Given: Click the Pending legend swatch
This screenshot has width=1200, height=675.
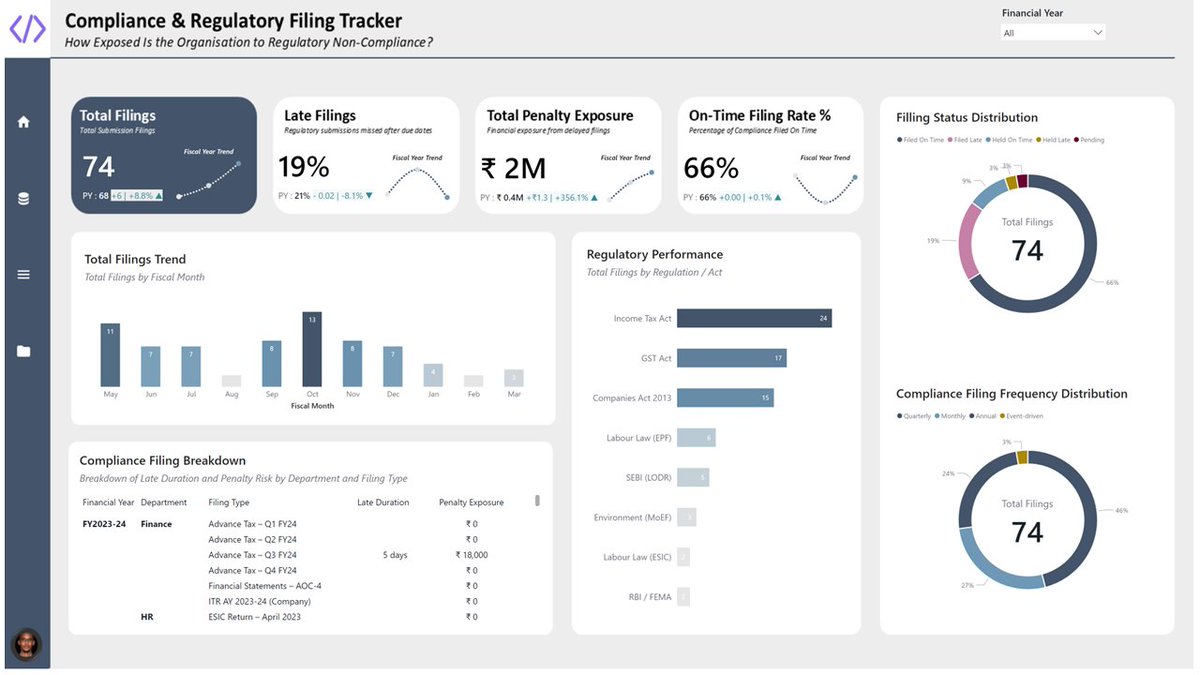Looking at the screenshot, I should 1076,140.
